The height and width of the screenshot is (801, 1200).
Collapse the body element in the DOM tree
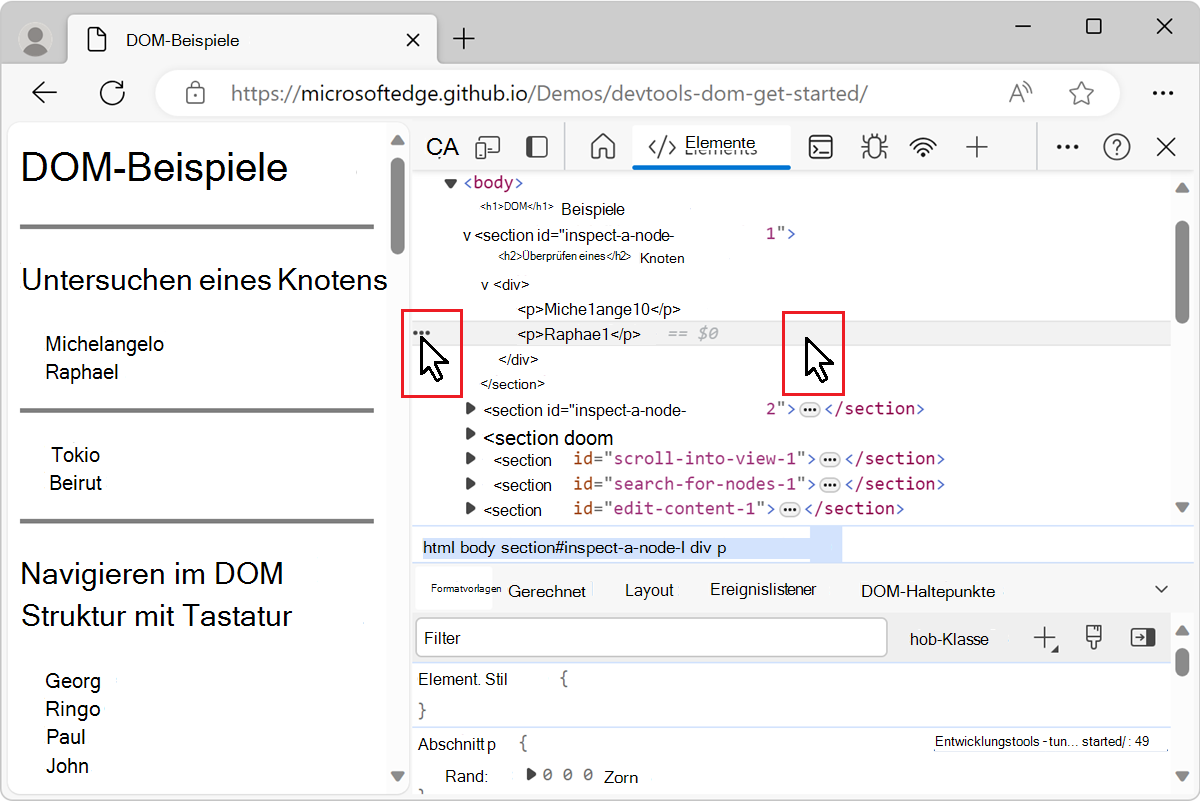450,182
